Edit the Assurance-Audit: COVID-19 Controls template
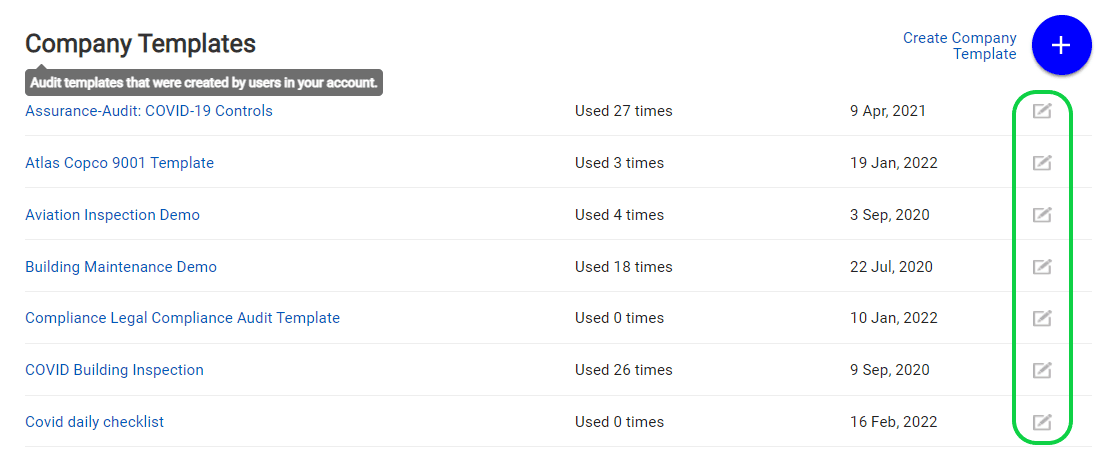 [1042, 111]
